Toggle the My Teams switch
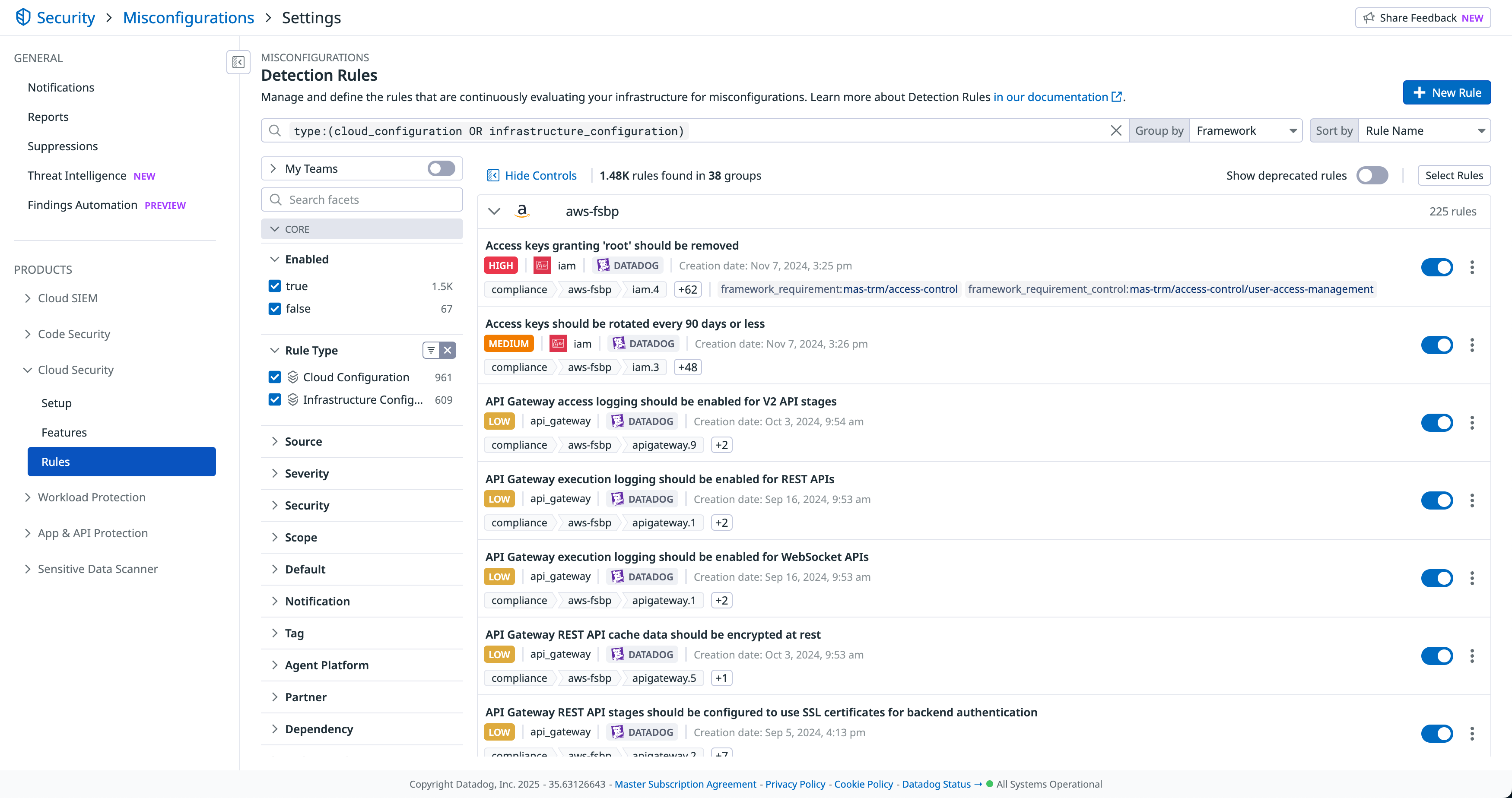1512x798 pixels. [441, 169]
